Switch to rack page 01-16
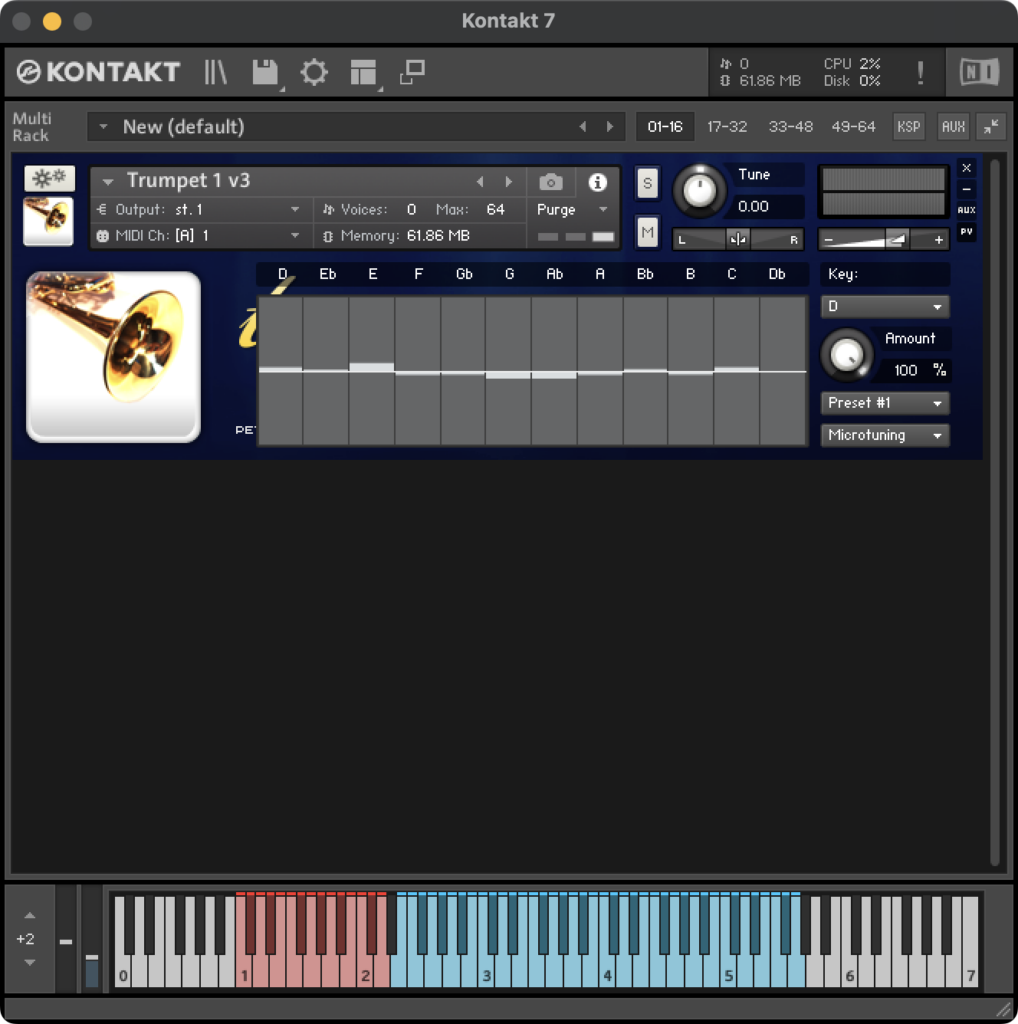 click(x=665, y=127)
